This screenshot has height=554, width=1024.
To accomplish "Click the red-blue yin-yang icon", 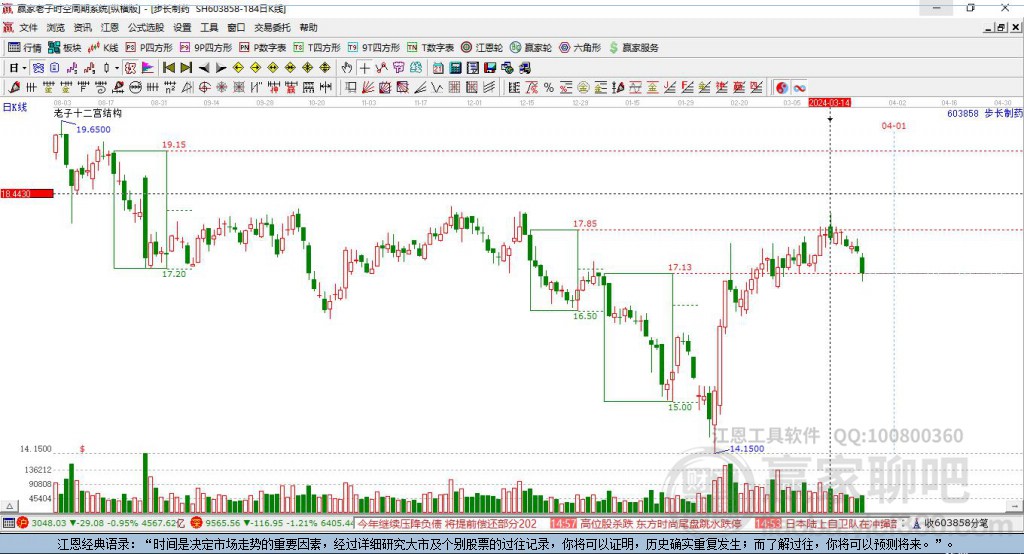I will coord(782,88).
